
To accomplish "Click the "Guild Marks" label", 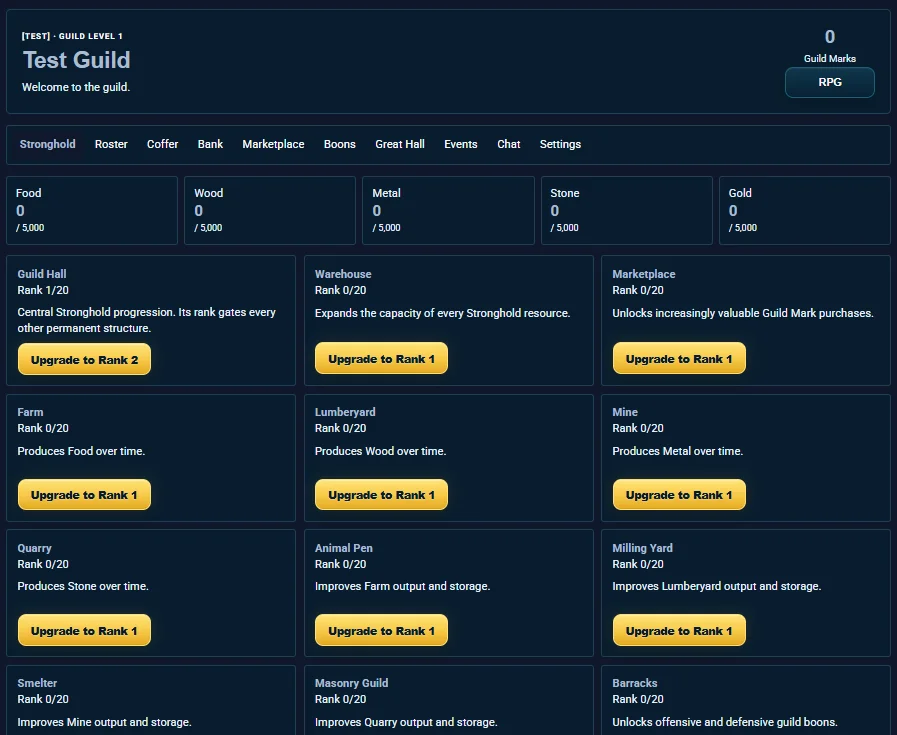I will point(829,58).
